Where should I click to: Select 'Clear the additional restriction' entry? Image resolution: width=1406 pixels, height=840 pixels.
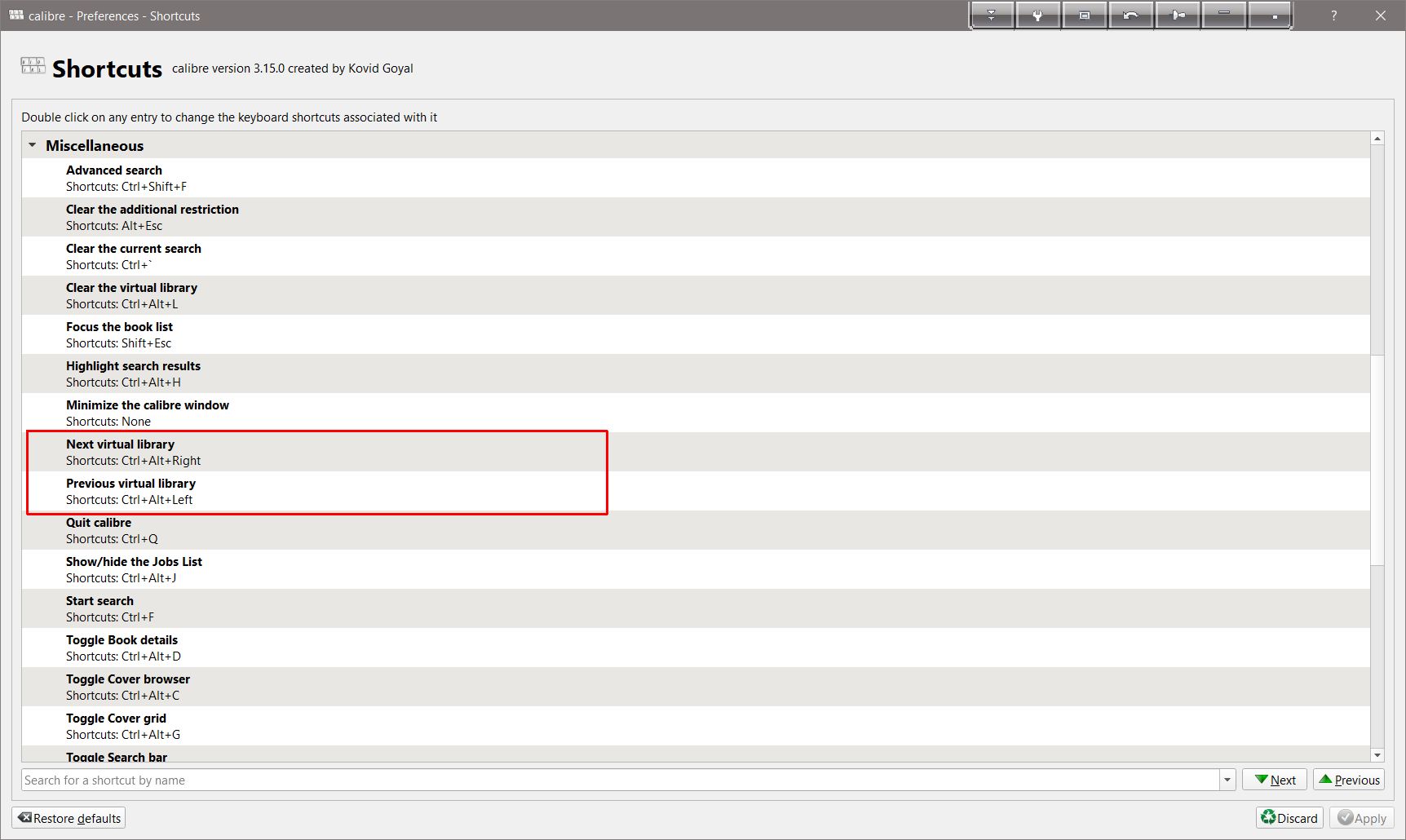click(696, 217)
